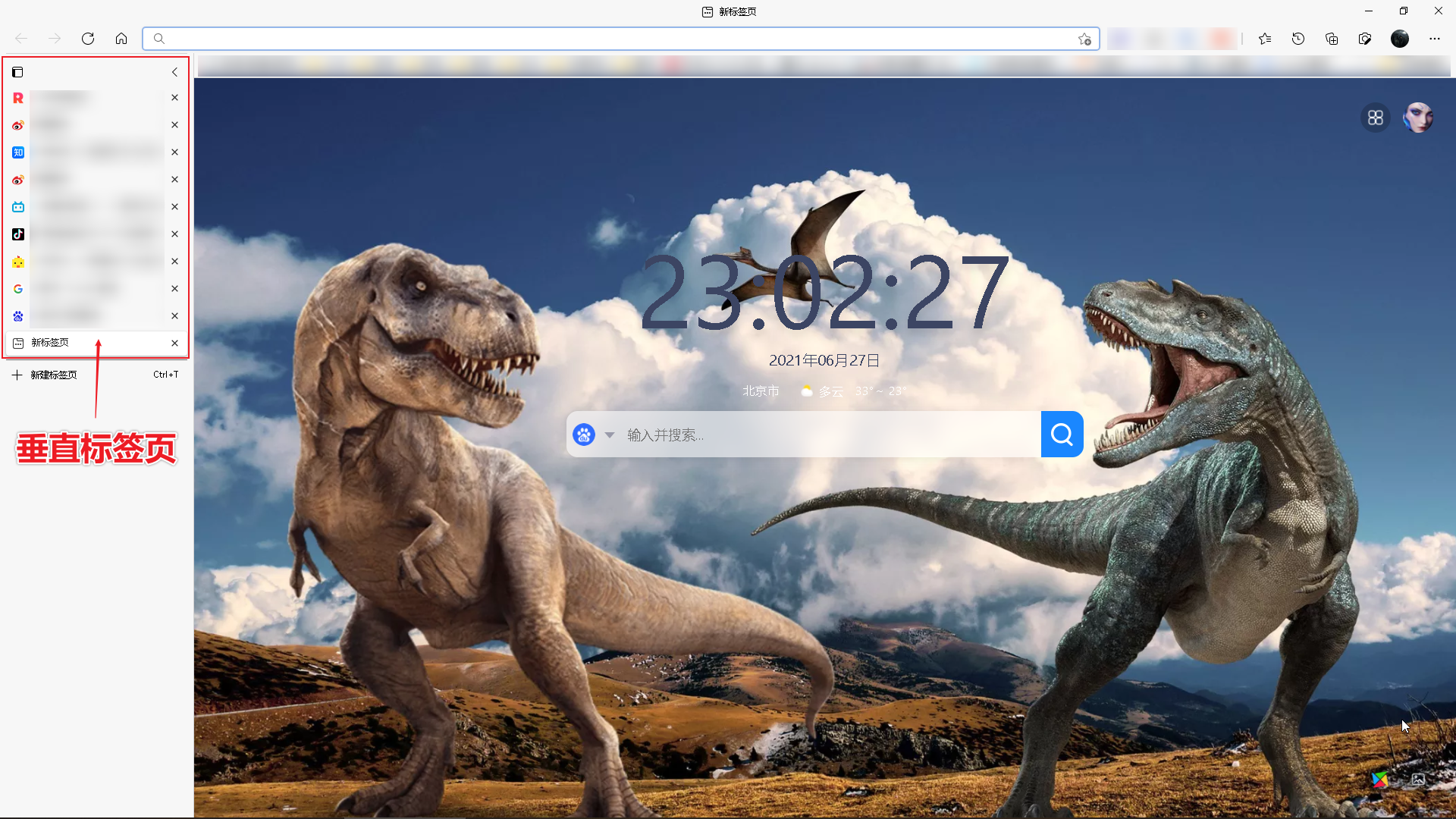This screenshot has width=1456, height=819.
Task: Open the Favorites list
Action: (1265, 39)
